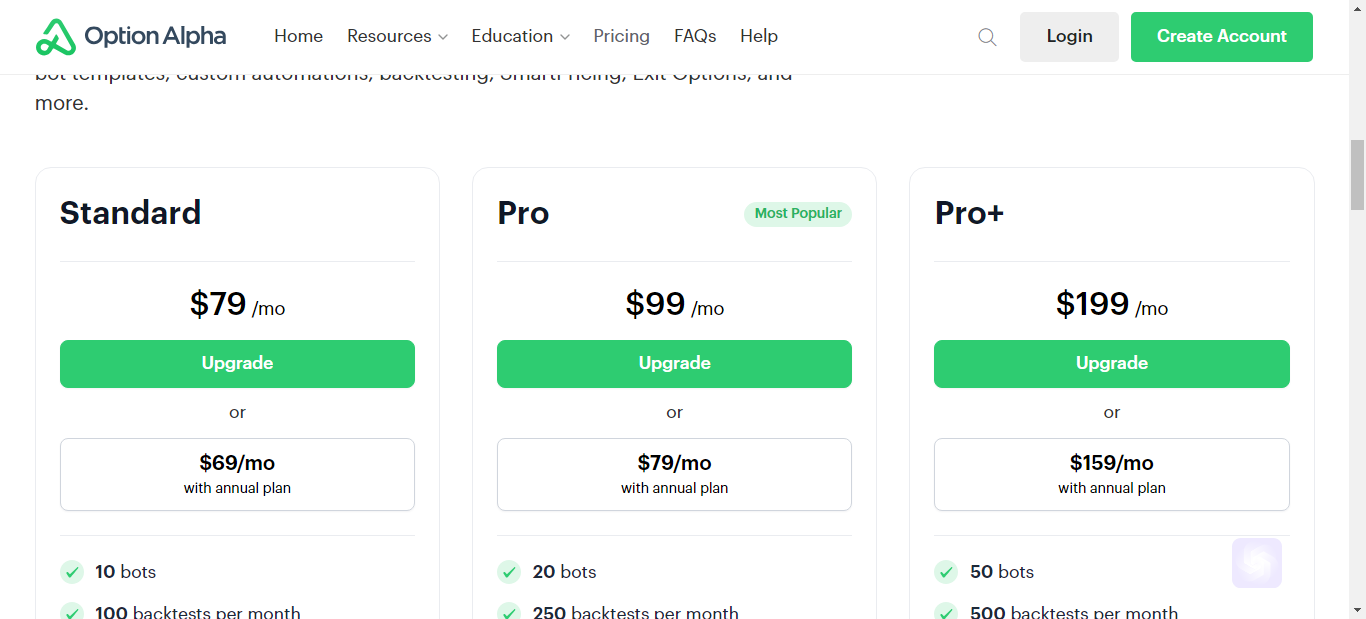
Task: Expand the Resources dropdown menu
Action: [x=397, y=36]
